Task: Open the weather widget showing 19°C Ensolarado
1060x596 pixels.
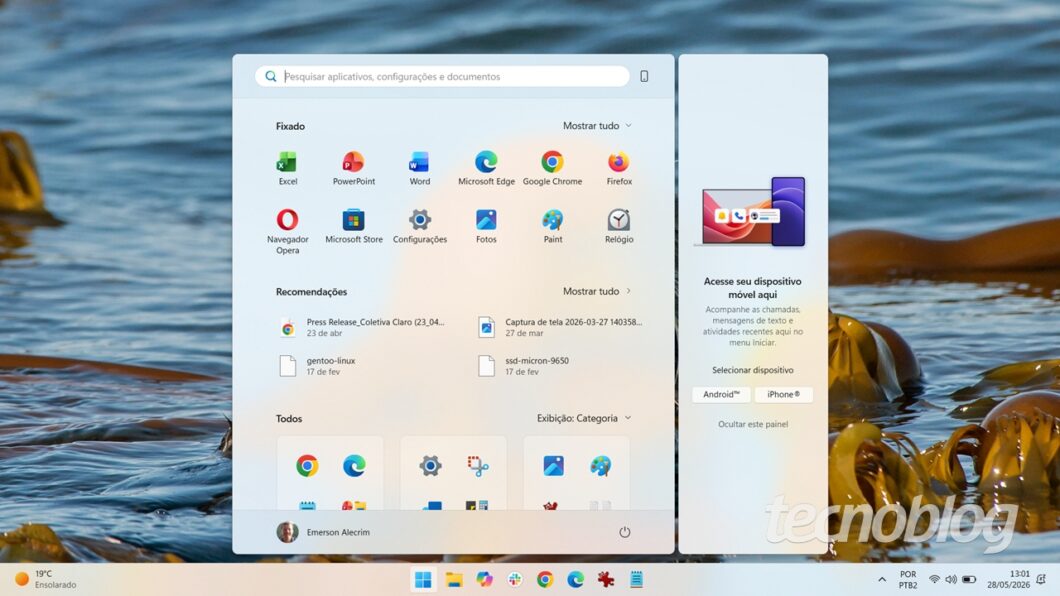Action: [46, 580]
